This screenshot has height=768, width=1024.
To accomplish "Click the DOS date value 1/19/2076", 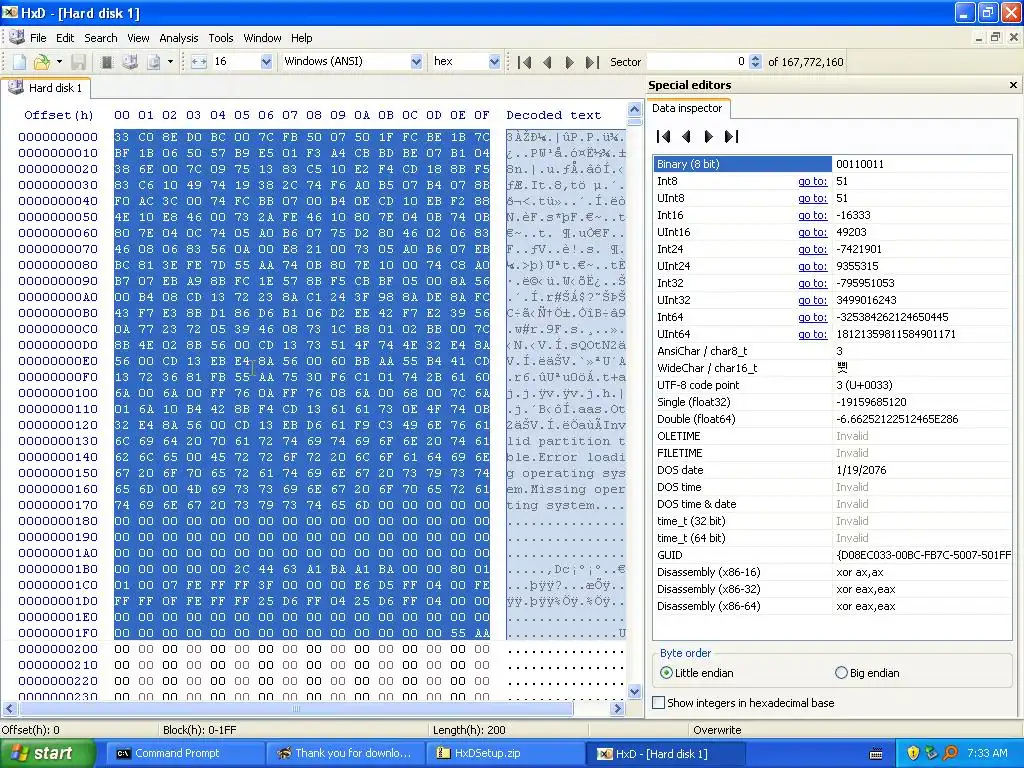I will pos(861,470).
